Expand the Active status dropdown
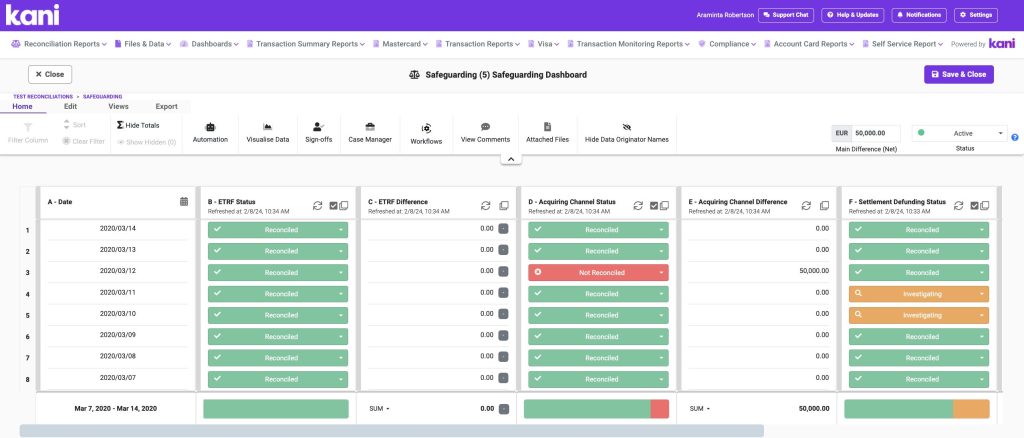 [x=960, y=133]
